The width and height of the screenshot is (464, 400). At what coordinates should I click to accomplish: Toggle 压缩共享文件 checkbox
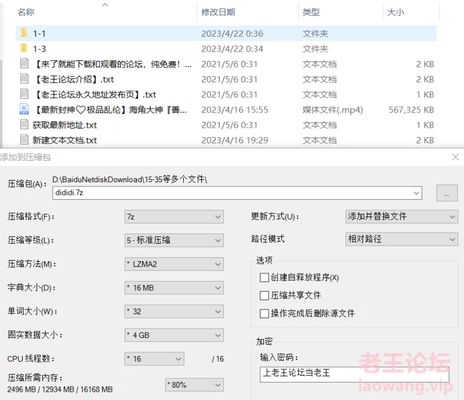[264, 295]
